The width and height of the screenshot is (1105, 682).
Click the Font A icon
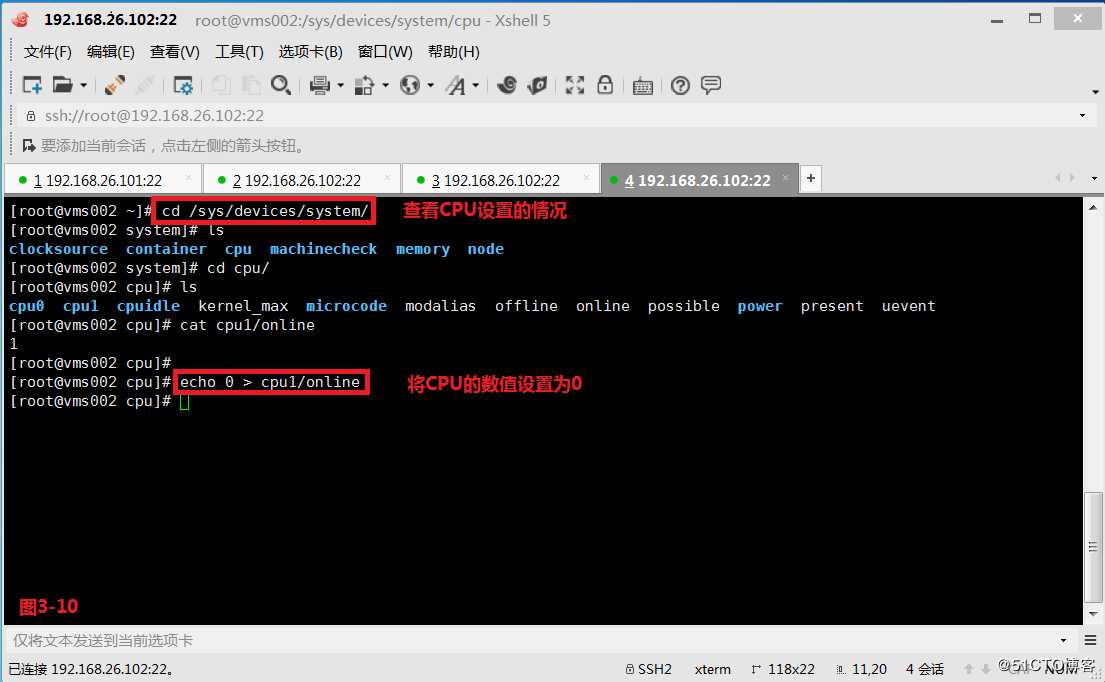456,85
